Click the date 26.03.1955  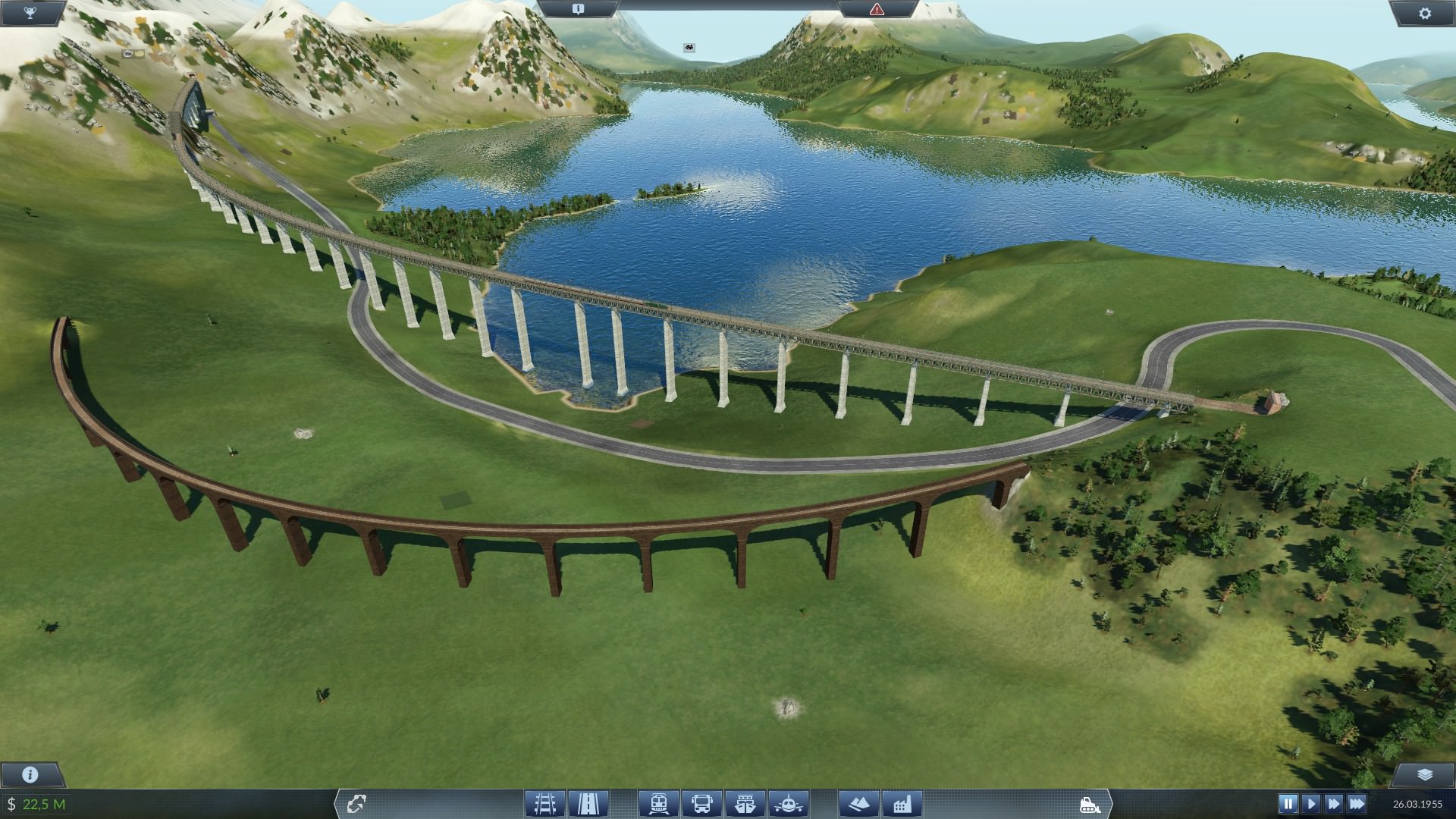point(1417,804)
